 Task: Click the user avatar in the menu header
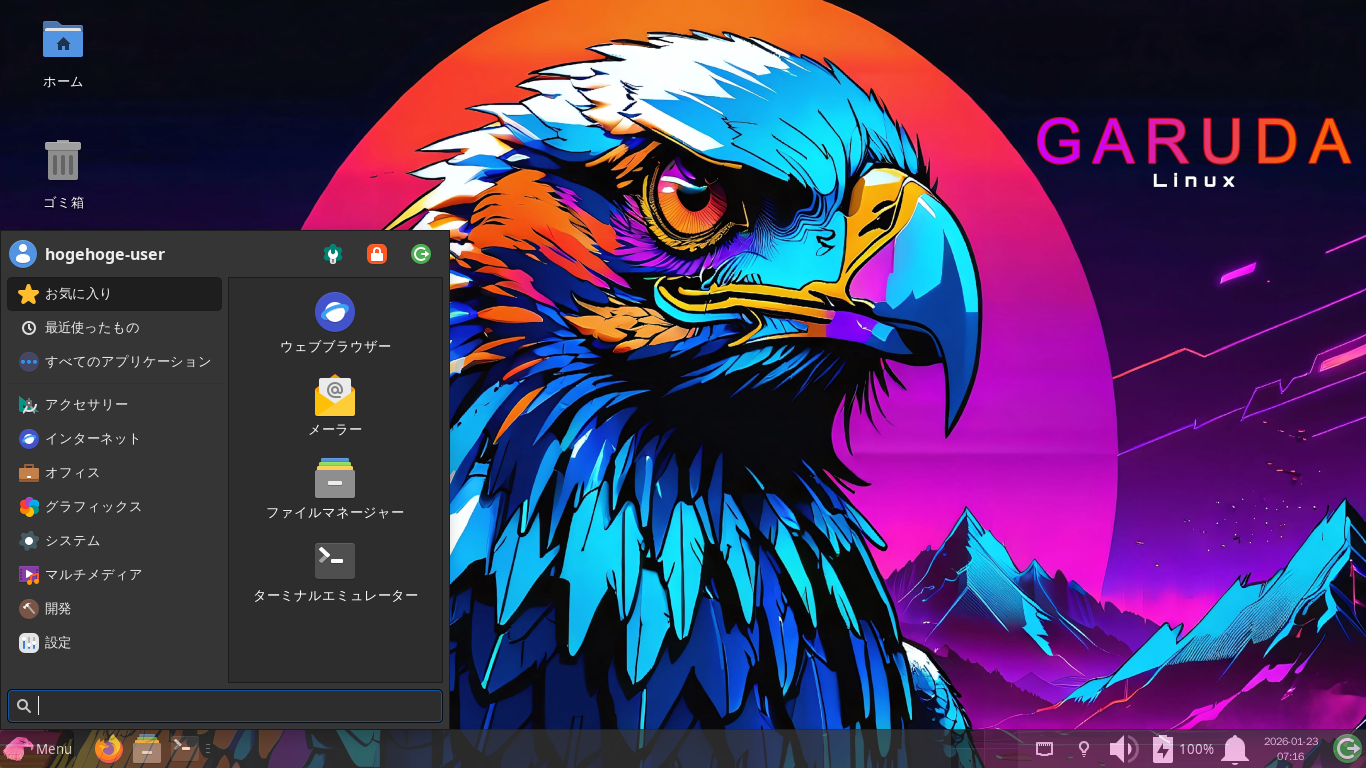click(x=23, y=254)
